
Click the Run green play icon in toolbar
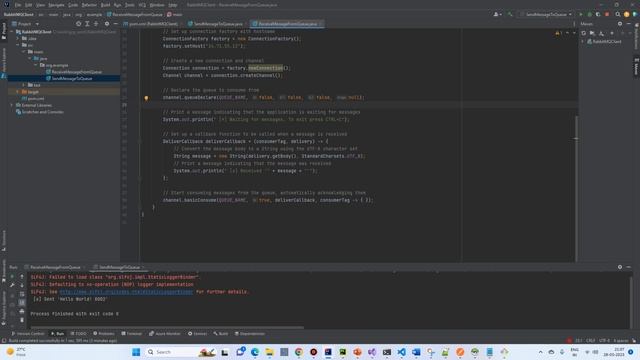tap(581, 14)
